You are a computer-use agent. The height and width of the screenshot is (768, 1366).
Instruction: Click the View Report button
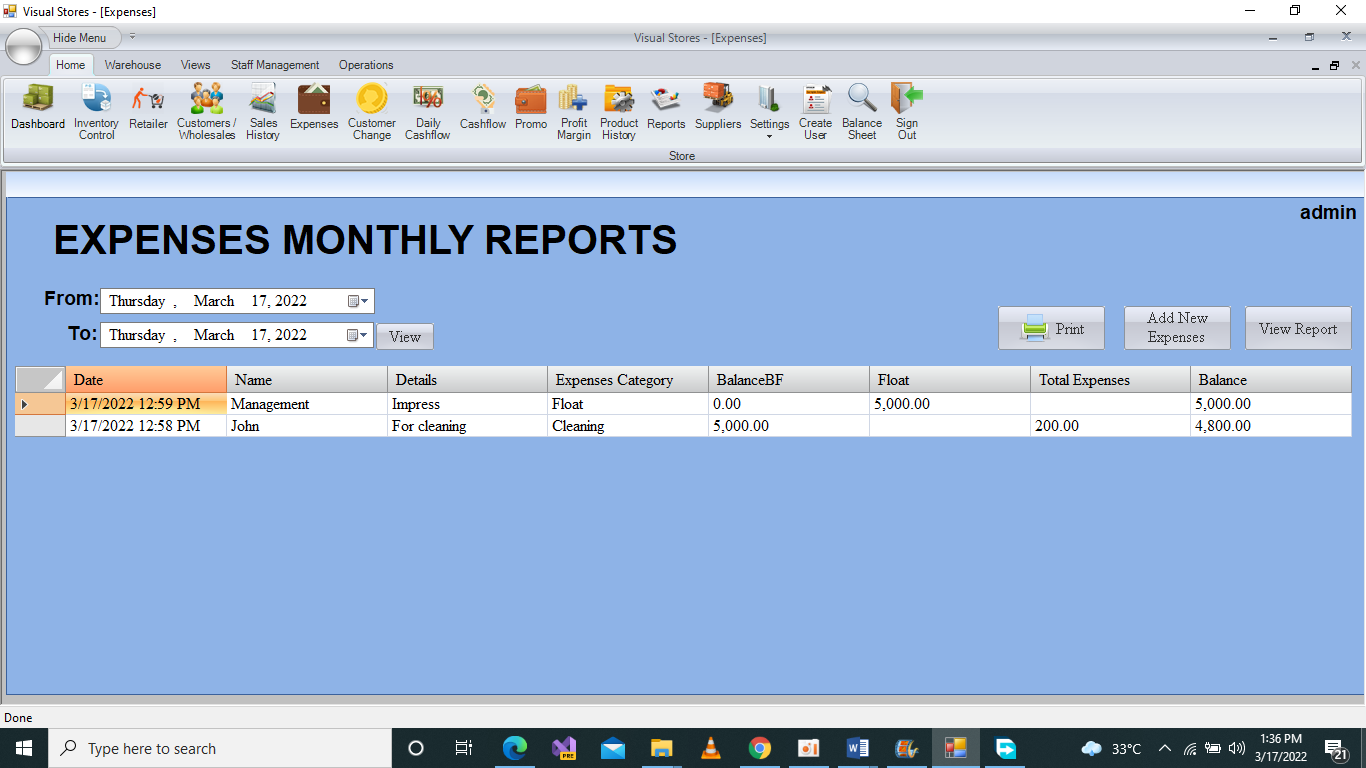click(x=1298, y=328)
